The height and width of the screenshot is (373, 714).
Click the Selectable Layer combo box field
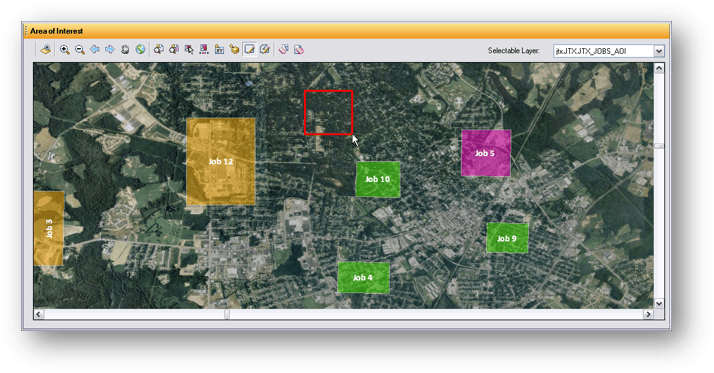pyautogui.click(x=608, y=51)
